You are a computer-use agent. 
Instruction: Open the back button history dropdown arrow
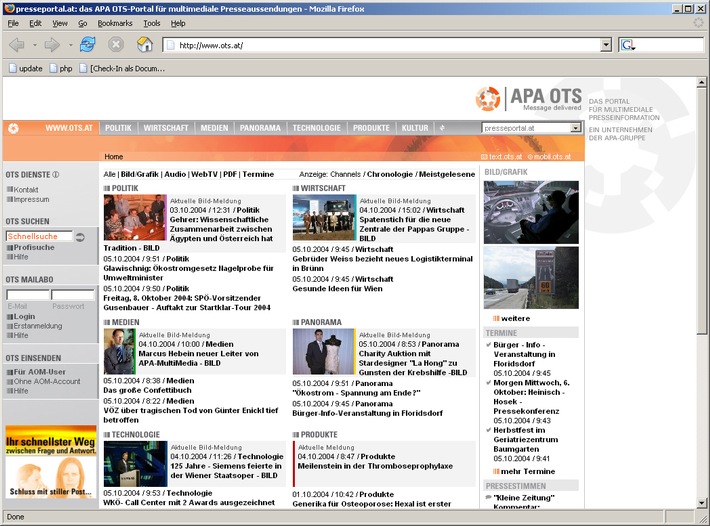point(34,45)
